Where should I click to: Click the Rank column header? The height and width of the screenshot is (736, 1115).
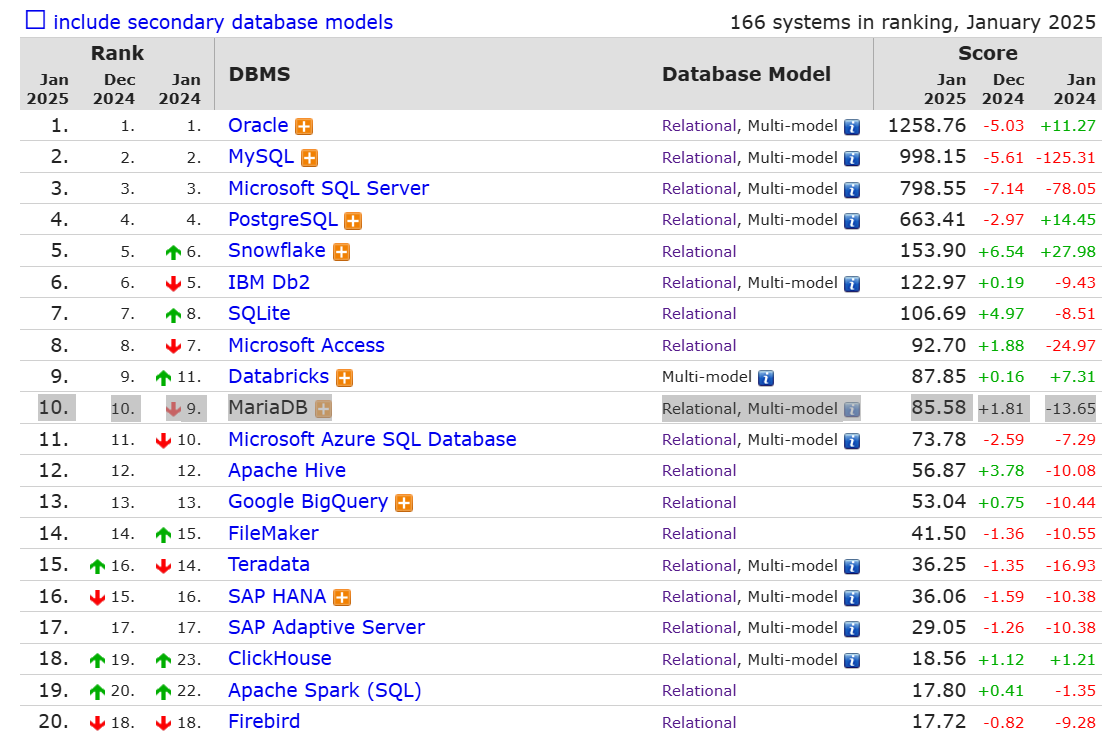pos(117,53)
